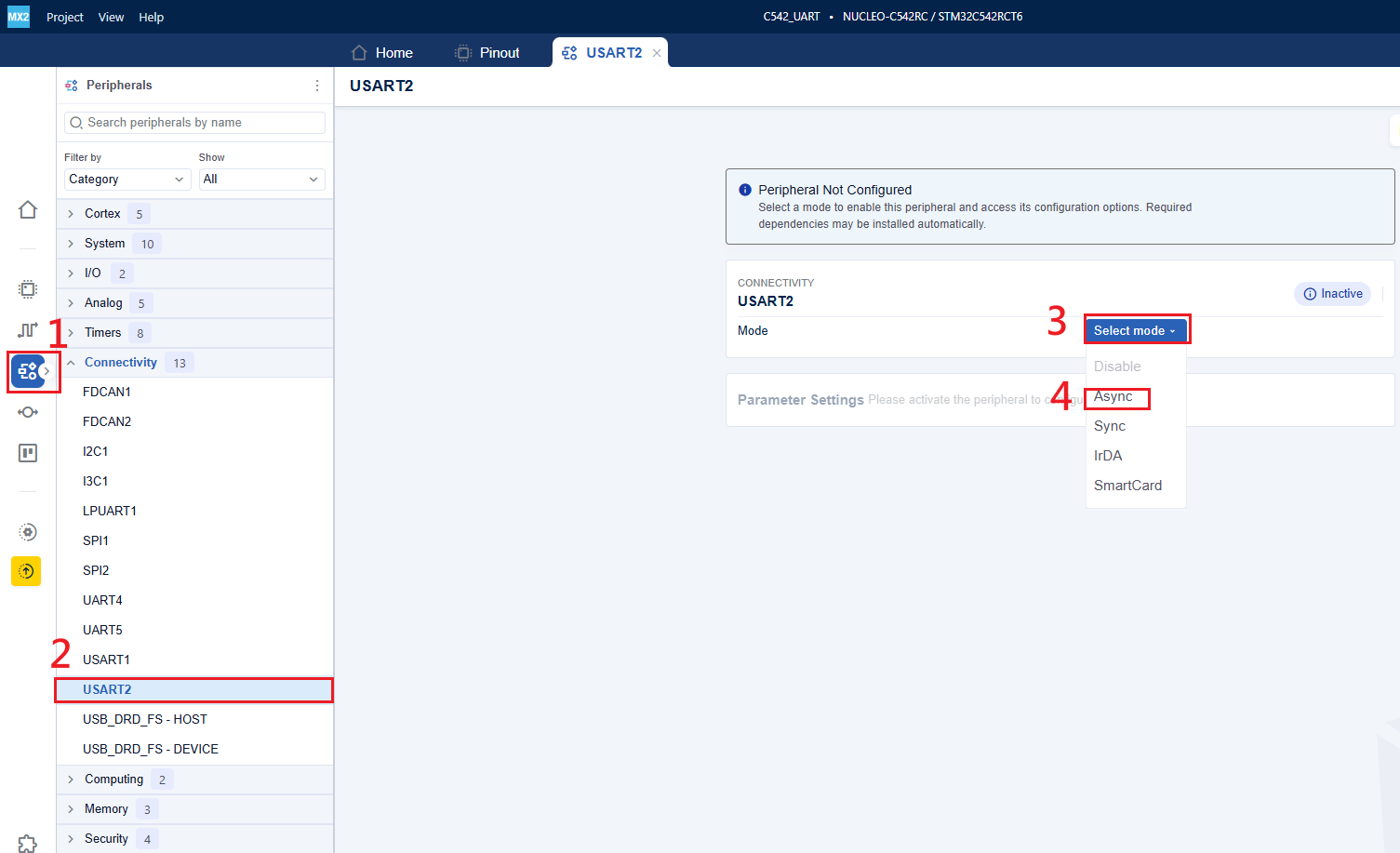The height and width of the screenshot is (853, 1400).
Task: Open the puzzle plugin icon at bottom
Action: click(28, 843)
